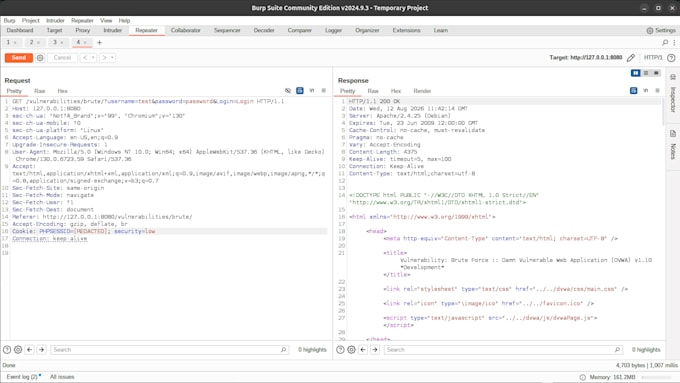Click the Send request settings gear icon
This screenshot has height=383, width=680.
[40, 58]
